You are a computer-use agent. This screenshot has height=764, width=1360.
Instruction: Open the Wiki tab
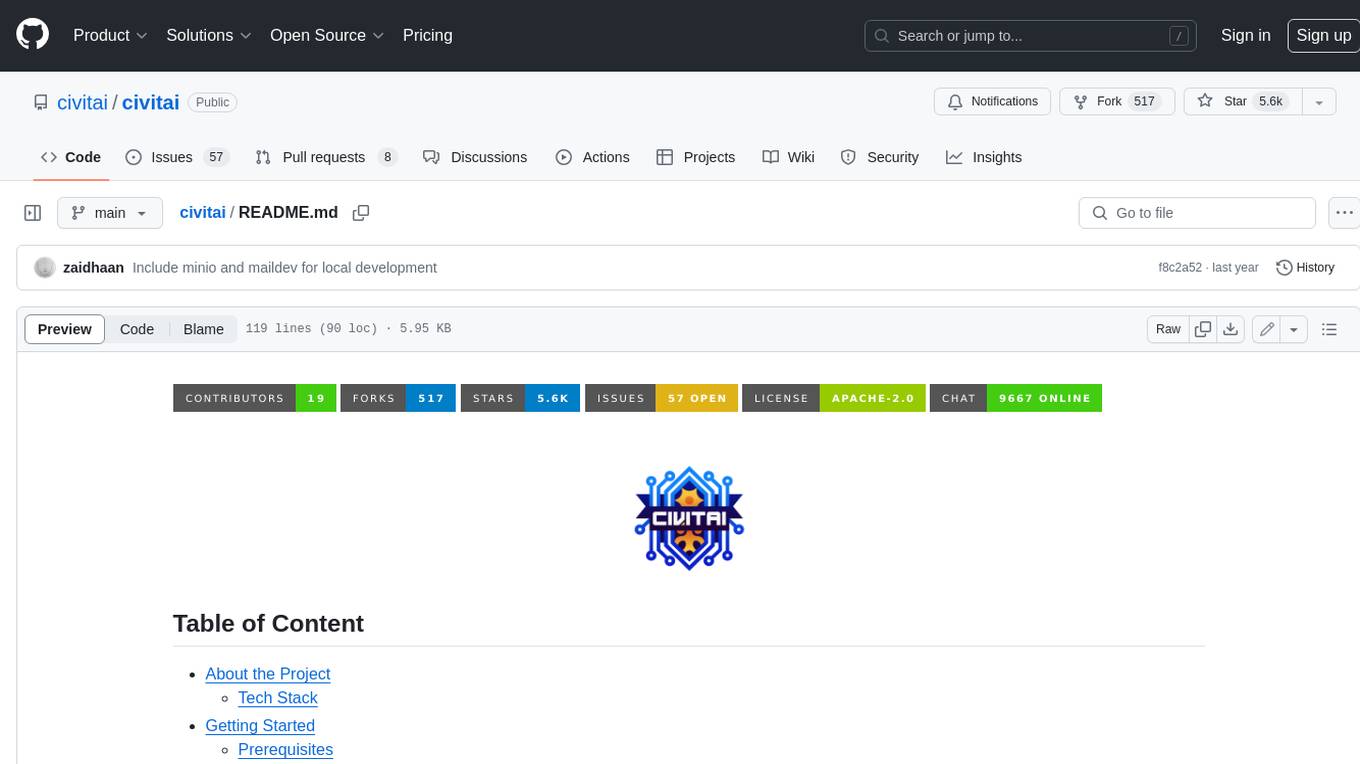tap(788, 157)
